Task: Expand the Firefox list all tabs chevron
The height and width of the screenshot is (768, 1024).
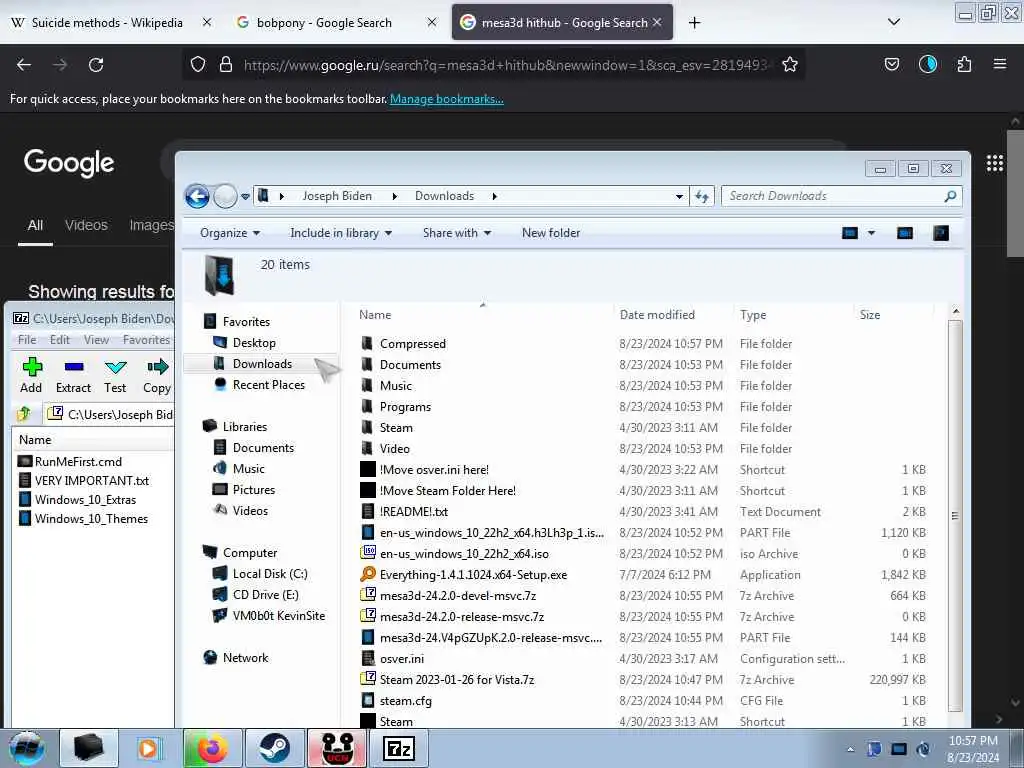Action: 894,22
